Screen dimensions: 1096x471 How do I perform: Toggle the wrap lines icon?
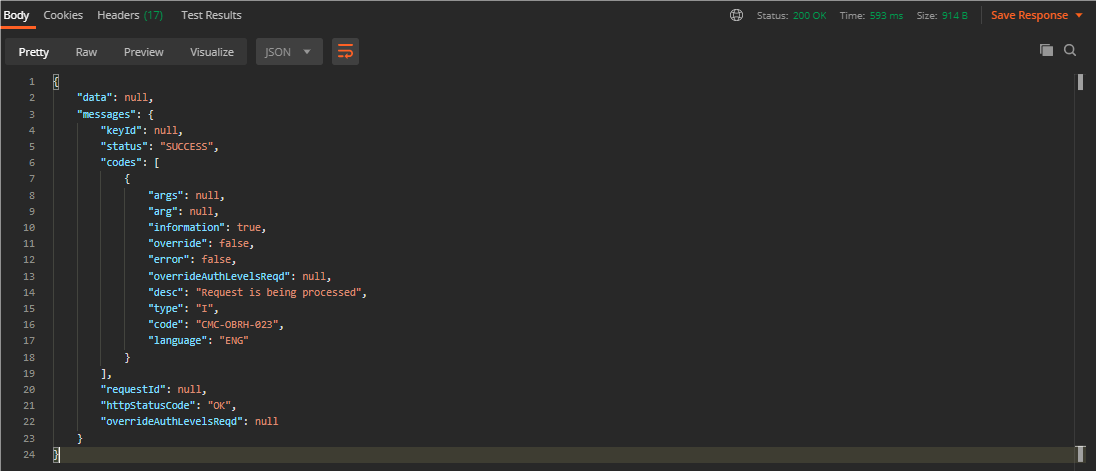[x=345, y=52]
